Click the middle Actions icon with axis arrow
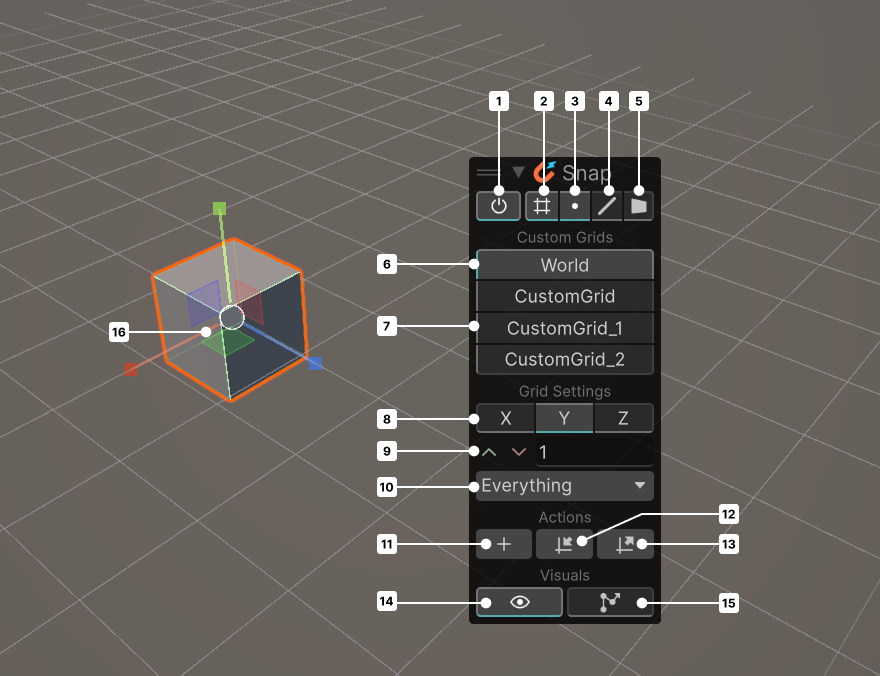 [564, 544]
